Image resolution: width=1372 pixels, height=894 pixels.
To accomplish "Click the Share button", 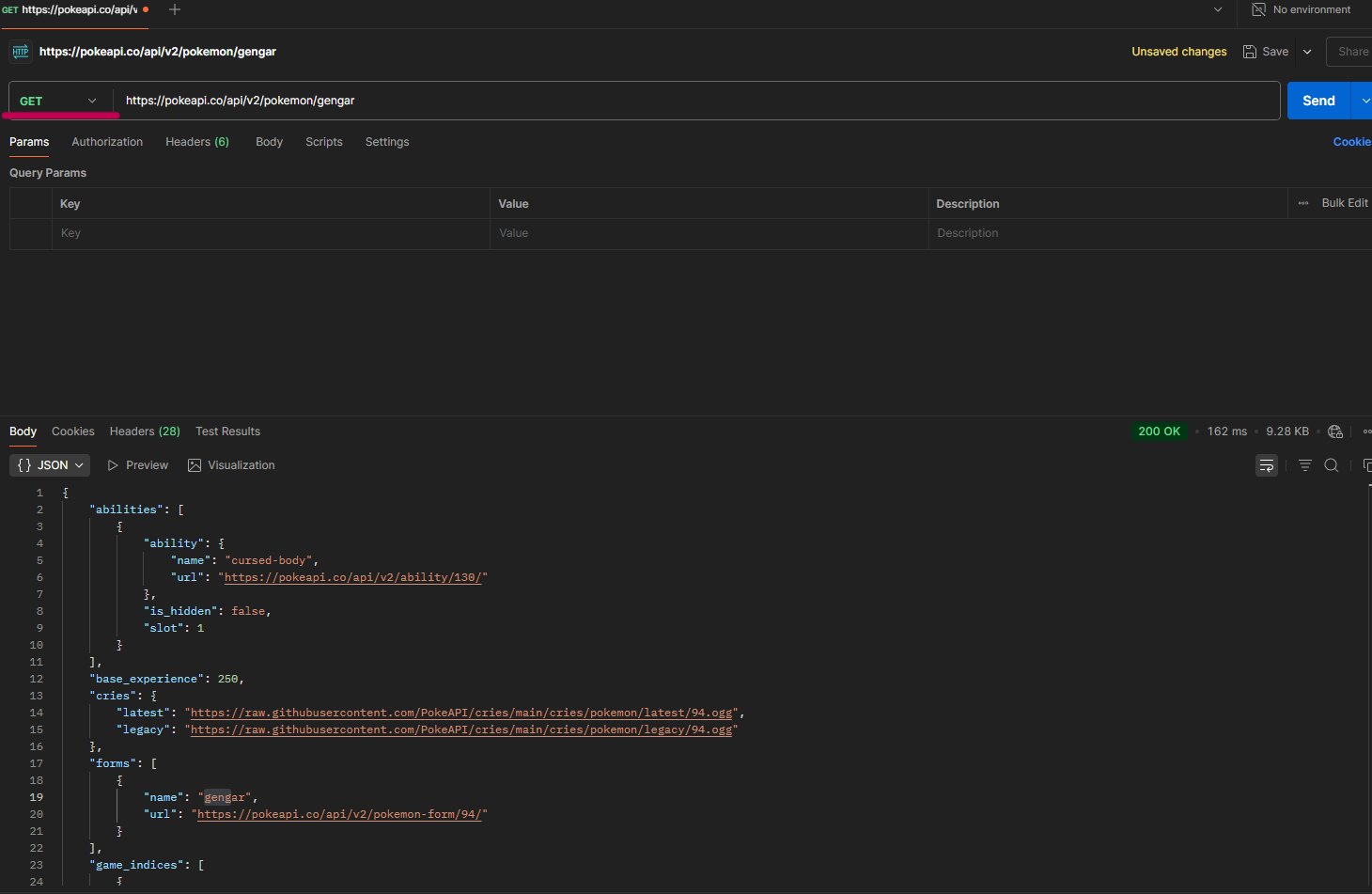I will pyautogui.click(x=1351, y=52).
